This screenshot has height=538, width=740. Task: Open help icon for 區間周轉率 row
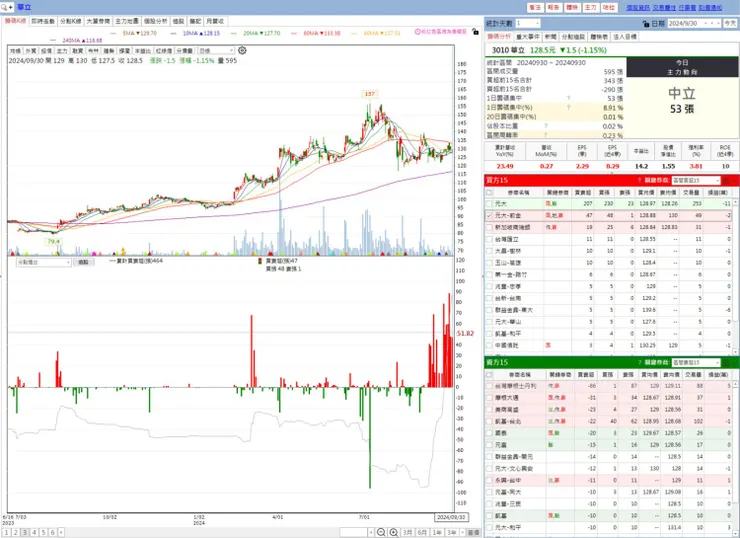pyautogui.click(x=546, y=135)
